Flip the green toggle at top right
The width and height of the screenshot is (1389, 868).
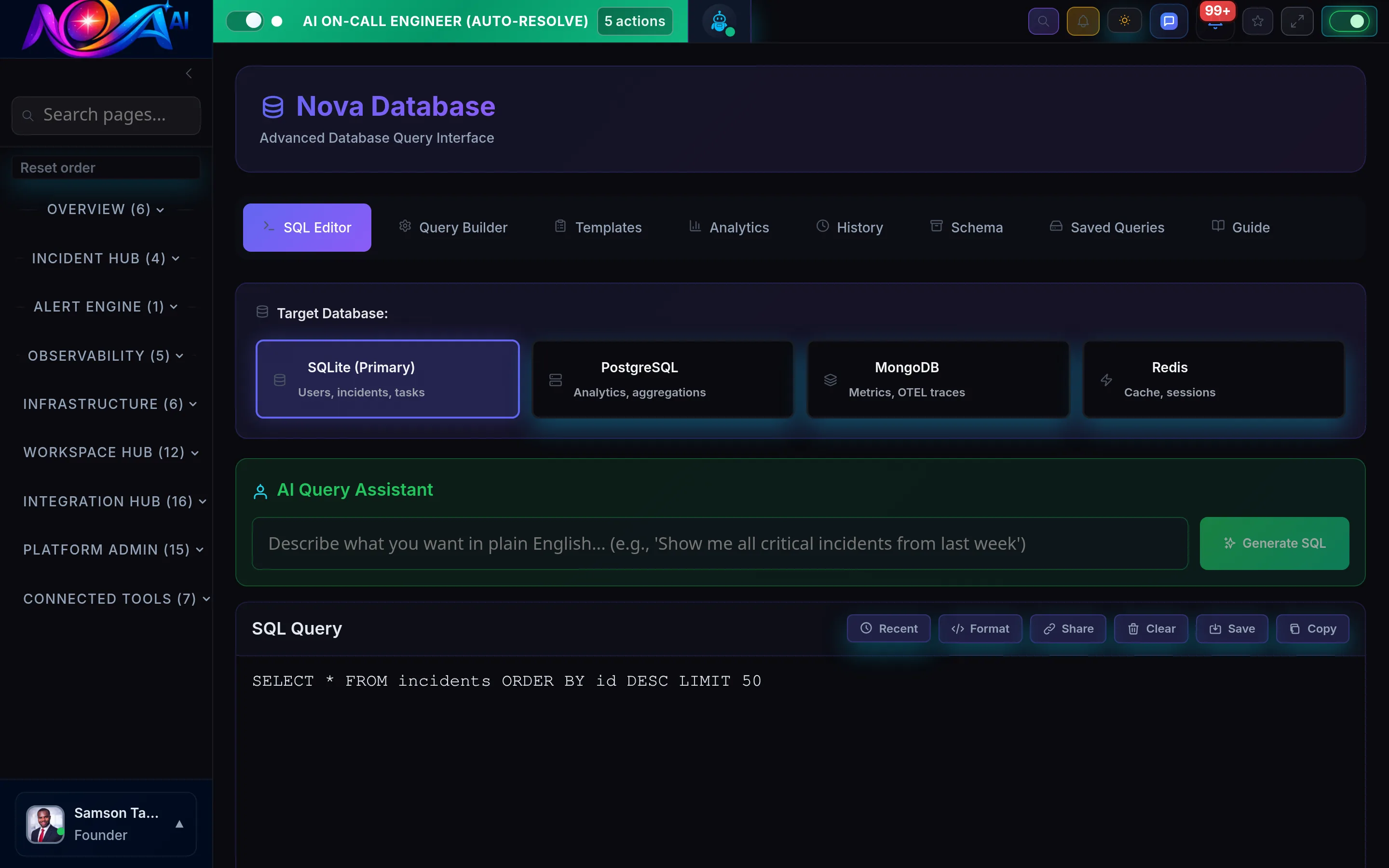[1349, 21]
